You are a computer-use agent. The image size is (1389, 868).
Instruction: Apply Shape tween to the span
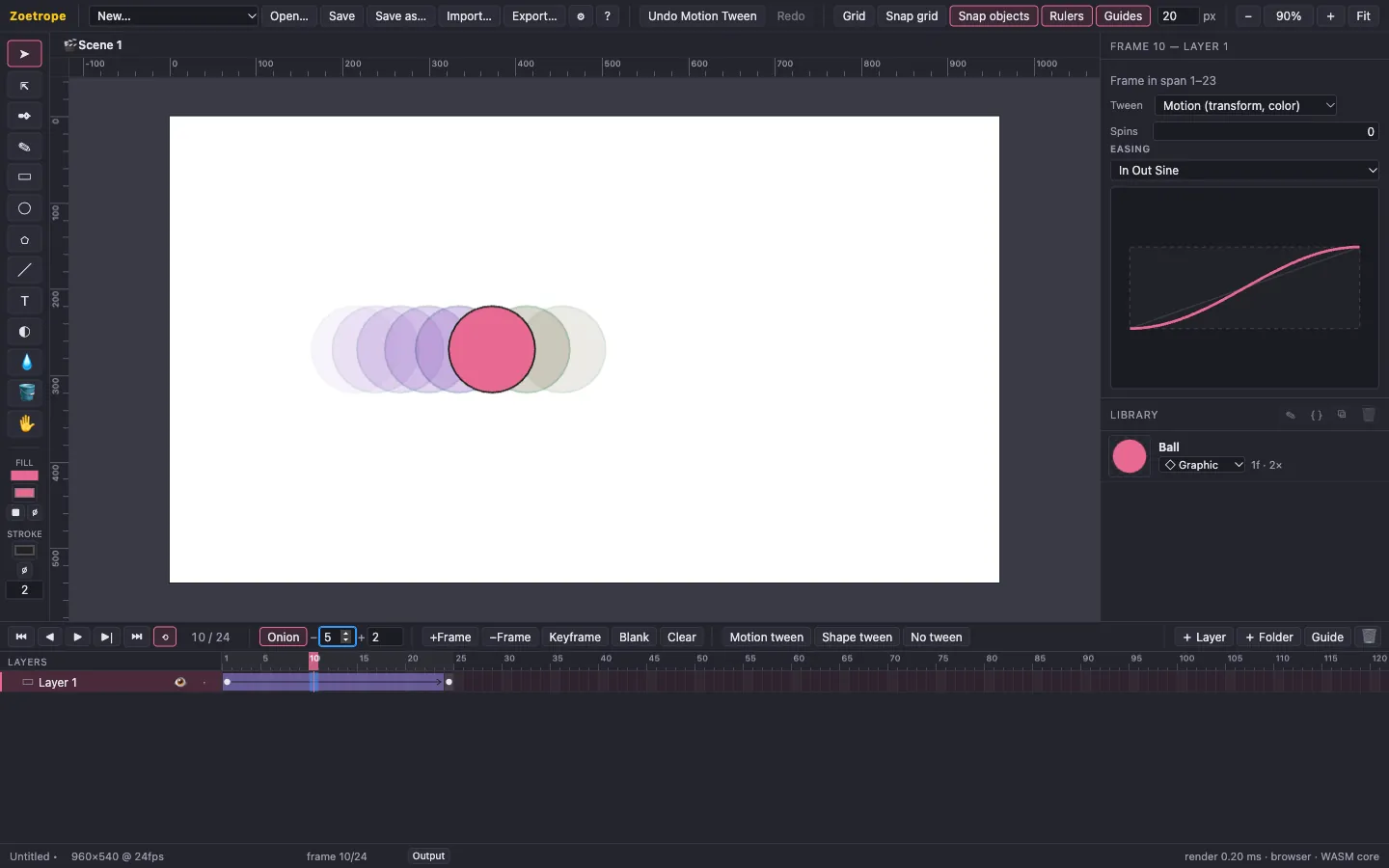857,637
